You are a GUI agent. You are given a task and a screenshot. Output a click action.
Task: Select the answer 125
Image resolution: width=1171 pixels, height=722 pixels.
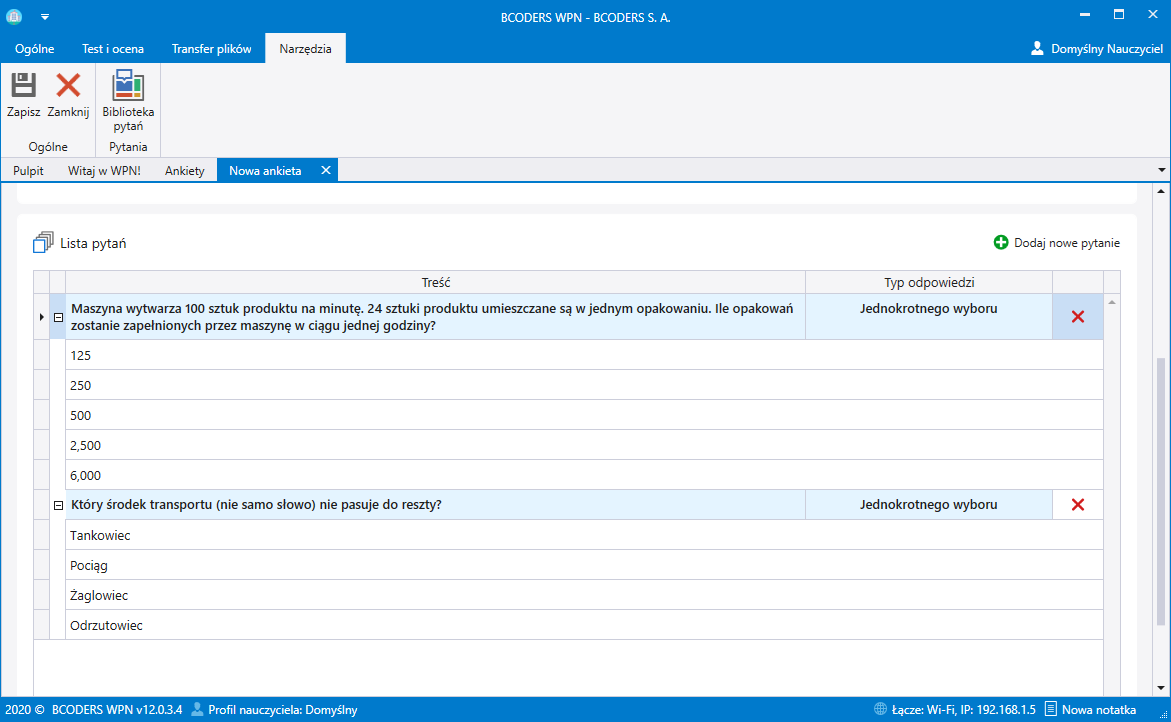pyautogui.click(x=584, y=355)
